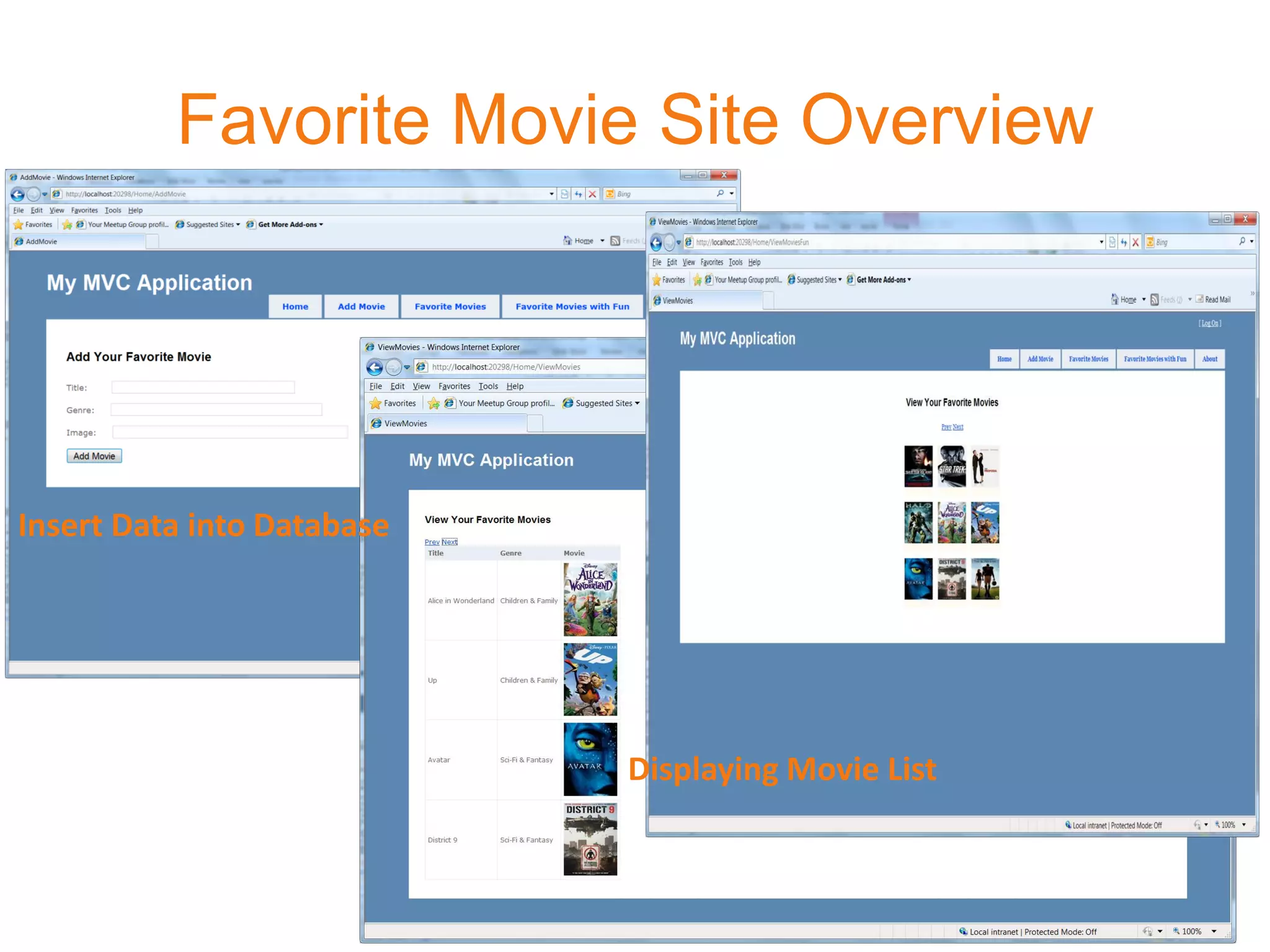Open recent pages dropdown in center ViewMovies window

[x=407, y=368]
